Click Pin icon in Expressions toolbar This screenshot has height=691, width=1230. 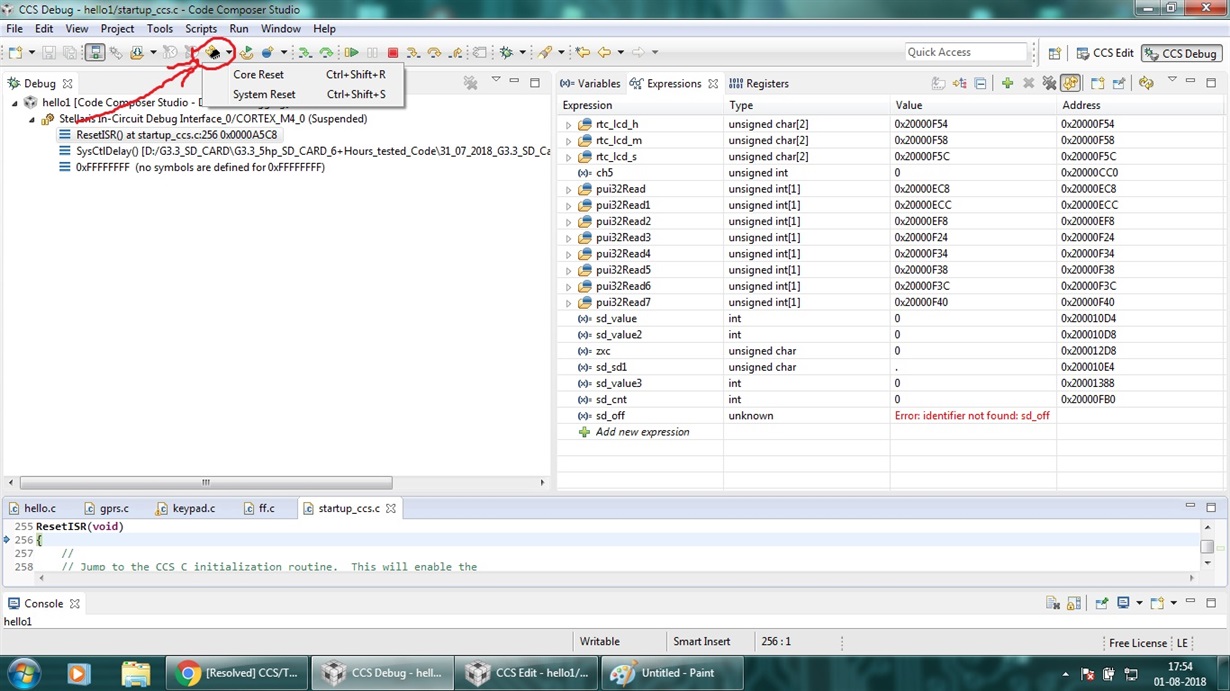[x=1119, y=83]
